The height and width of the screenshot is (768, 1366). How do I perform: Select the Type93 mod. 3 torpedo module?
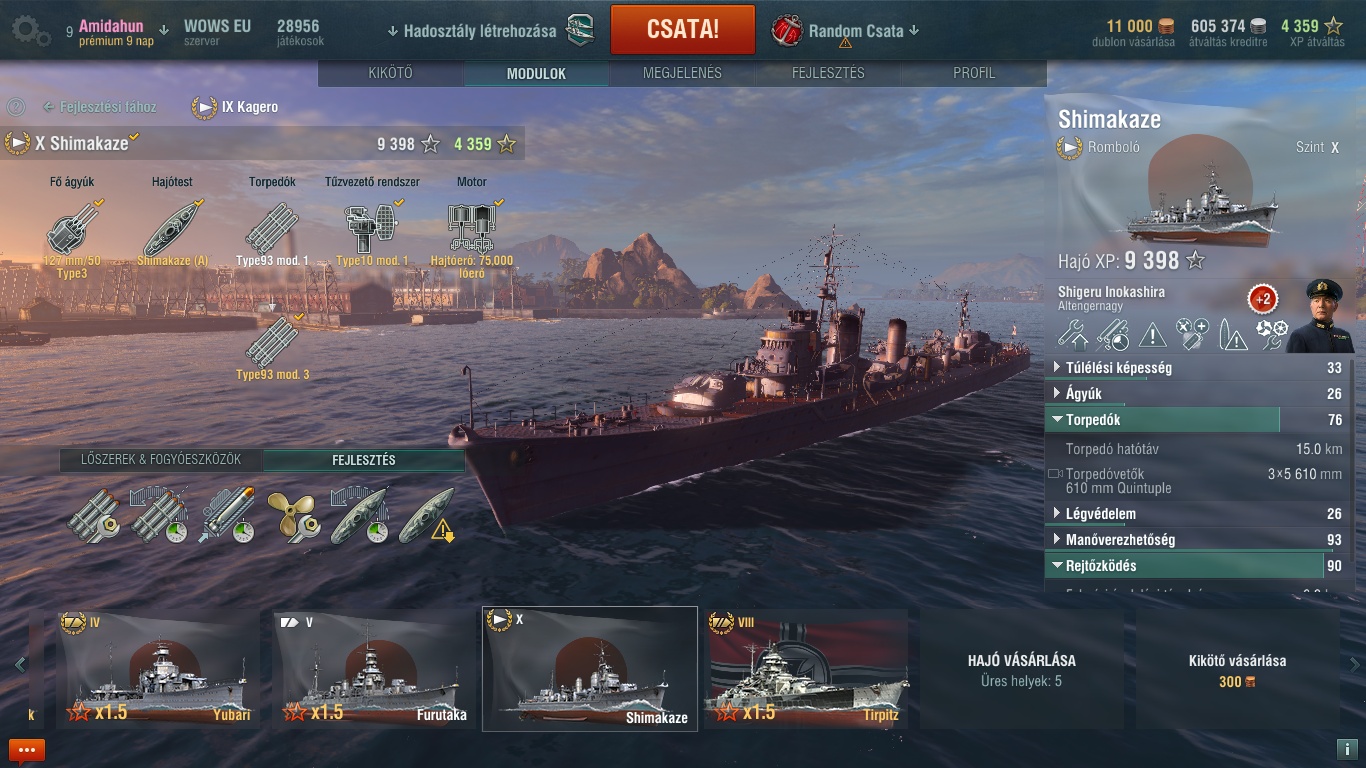pyautogui.click(x=272, y=342)
